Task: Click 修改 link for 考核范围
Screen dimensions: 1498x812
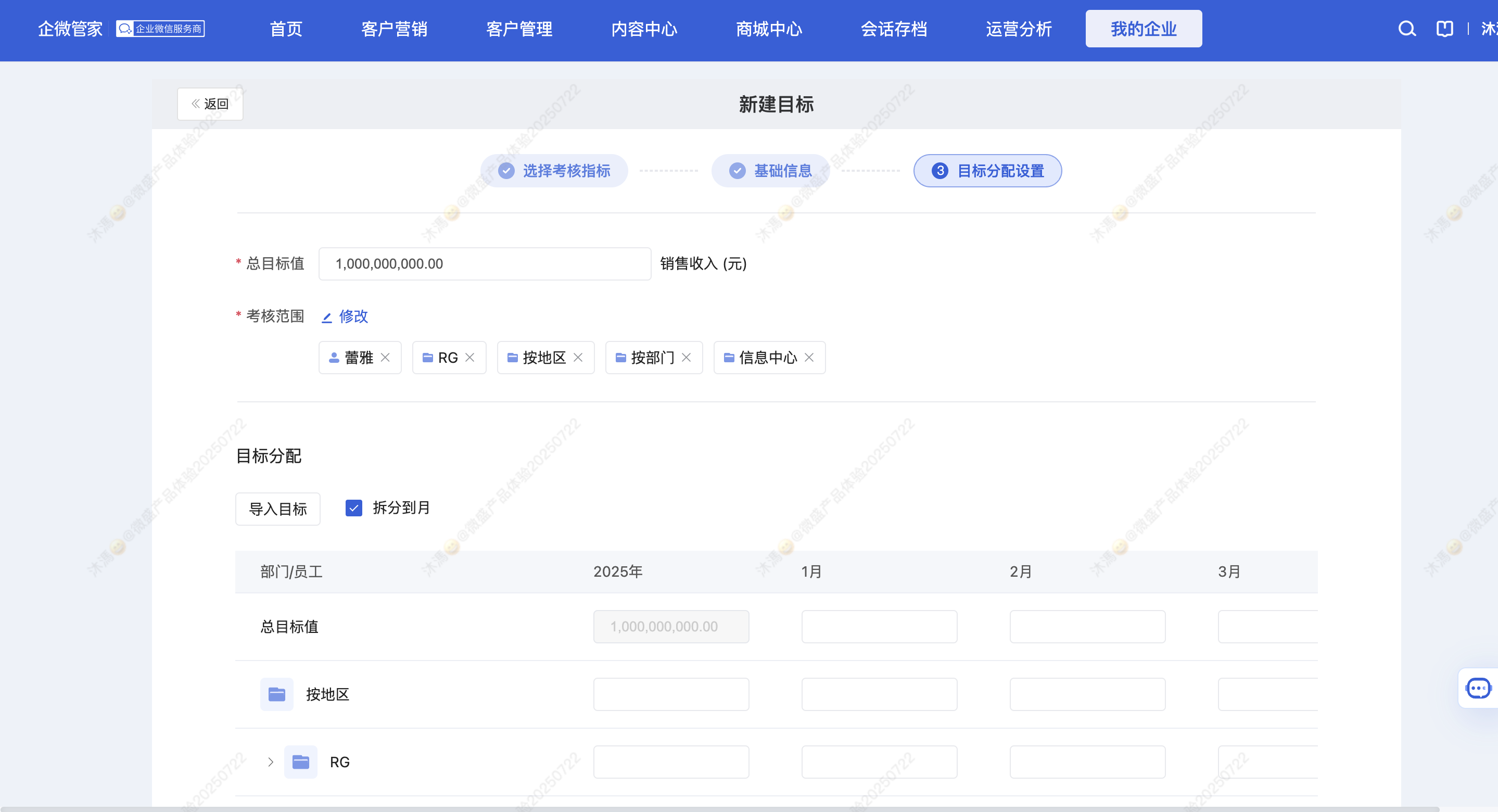Action: pos(345,316)
